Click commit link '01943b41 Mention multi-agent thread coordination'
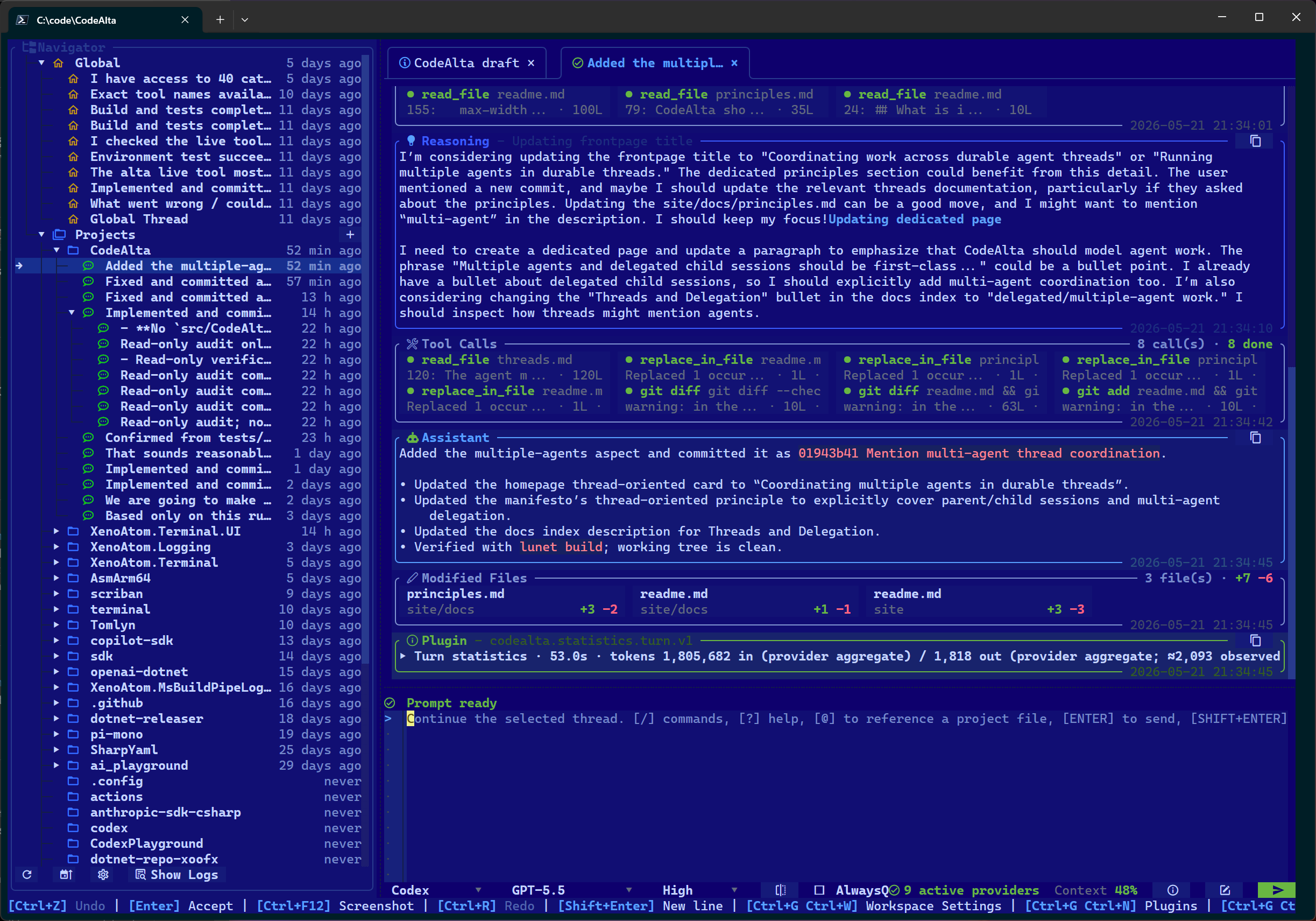This screenshot has width=1316, height=921. click(979, 453)
